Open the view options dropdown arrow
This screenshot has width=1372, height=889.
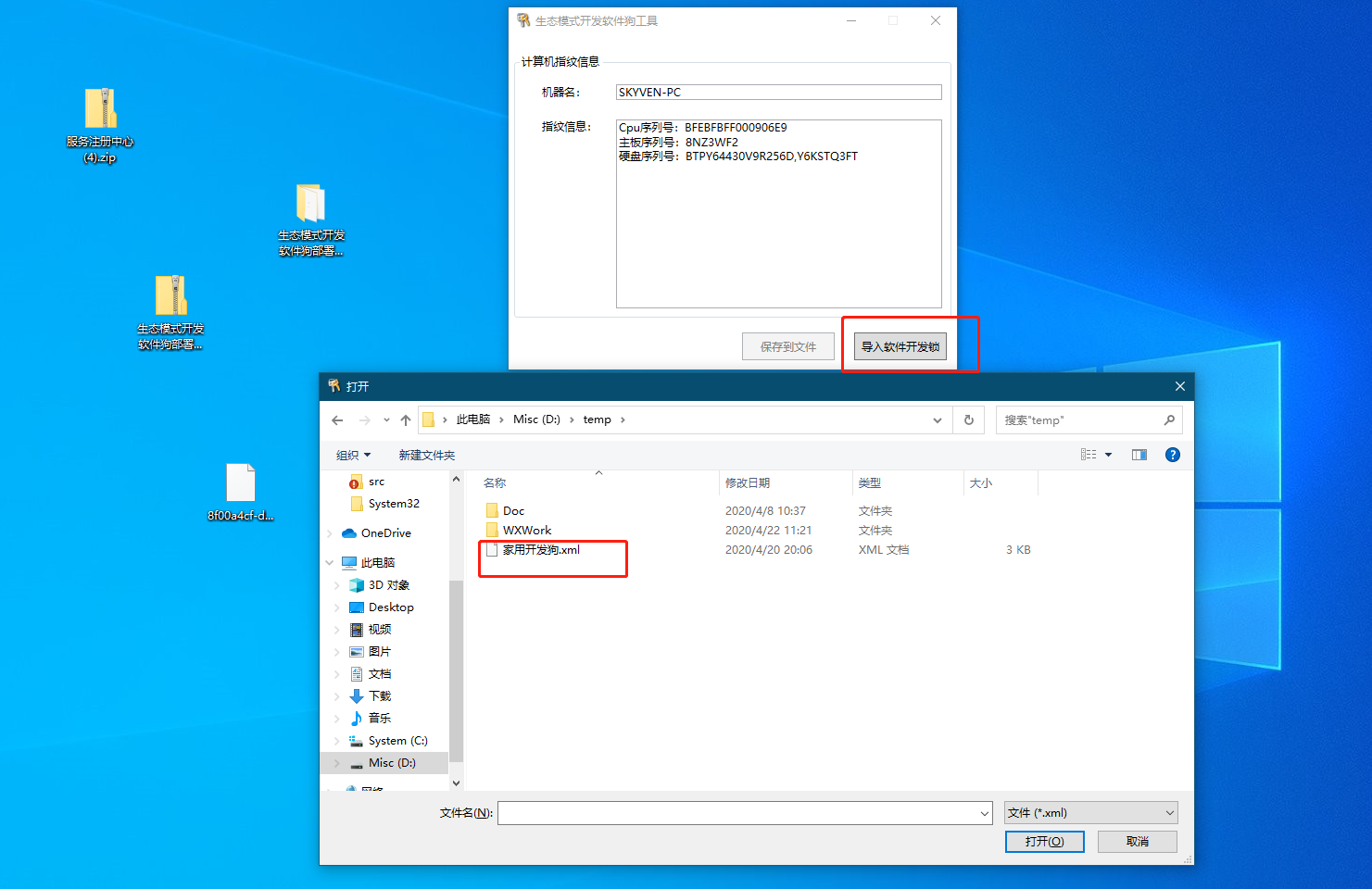click(1108, 455)
